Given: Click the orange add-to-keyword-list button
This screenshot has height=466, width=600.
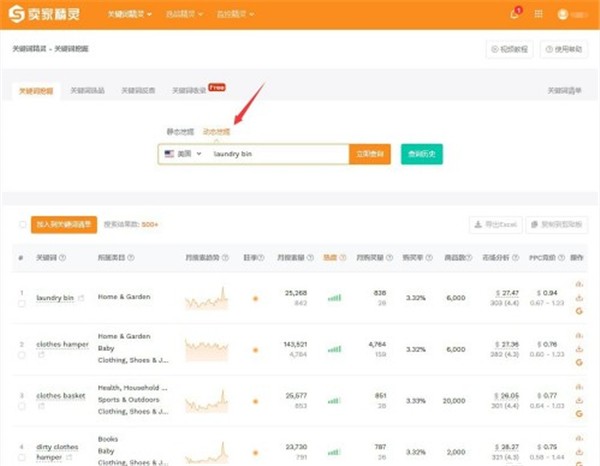Looking at the screenshot, I should [x=64, y=225].
